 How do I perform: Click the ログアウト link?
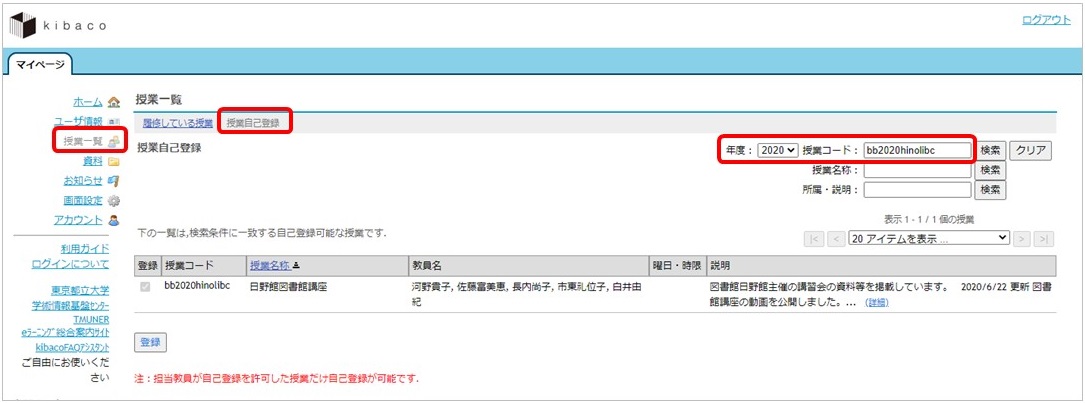pos(1046,20)
